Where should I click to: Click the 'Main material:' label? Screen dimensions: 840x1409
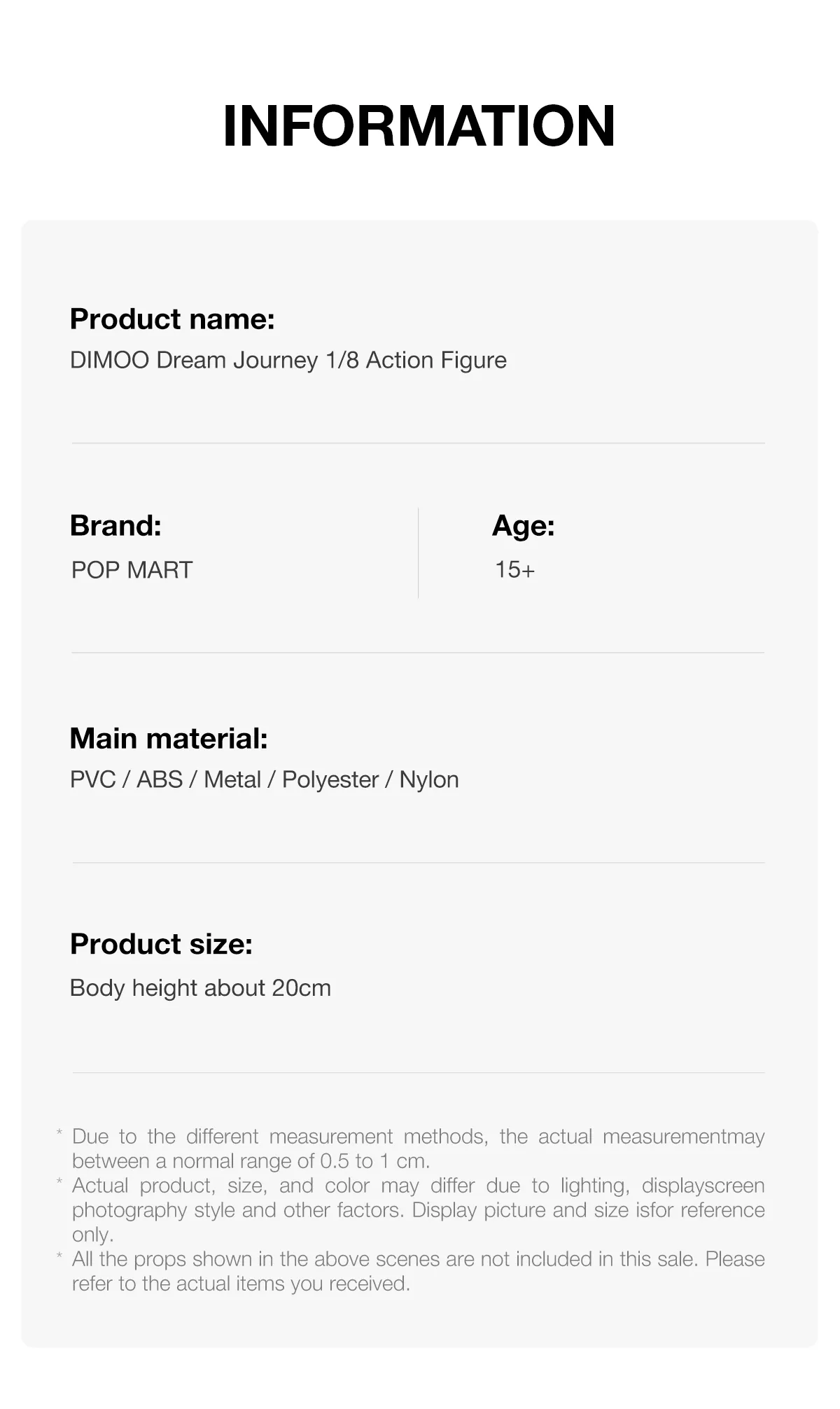169,739
